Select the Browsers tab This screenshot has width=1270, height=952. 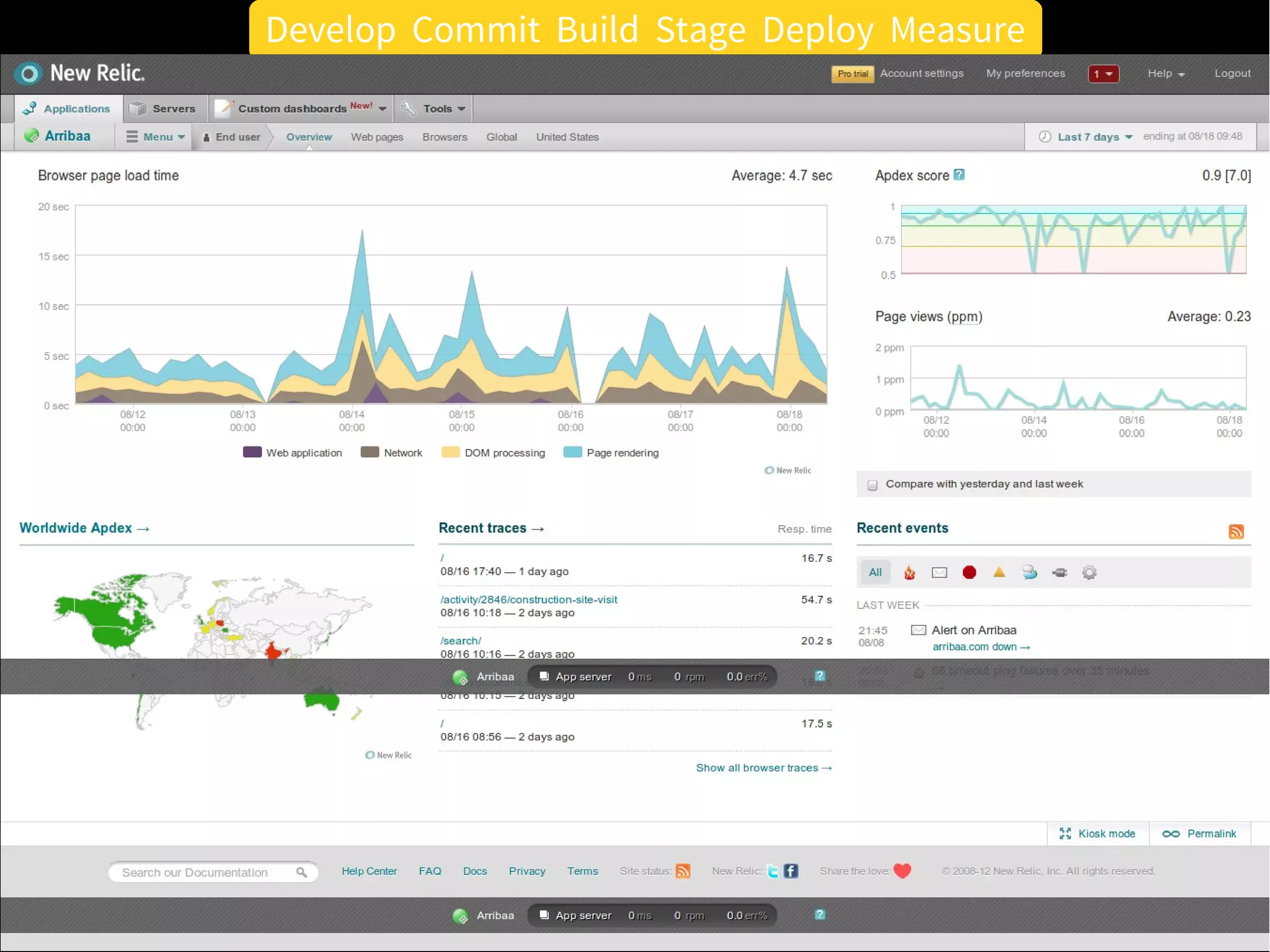[x=445, y=137]
